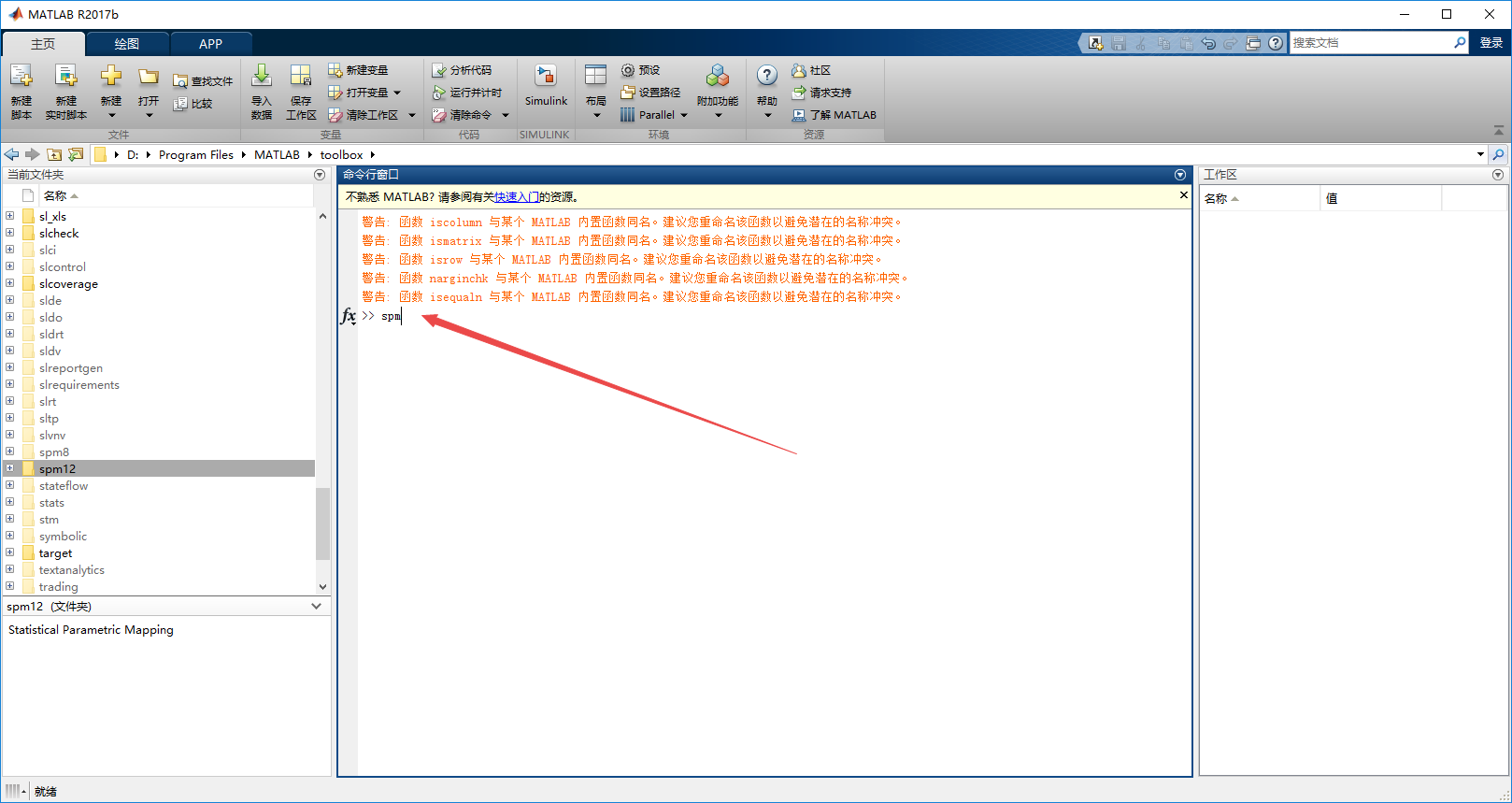This screenshot has width=1512, height=803.
Task: Click the folder search magnifier icon
Action: [1499, 154]
